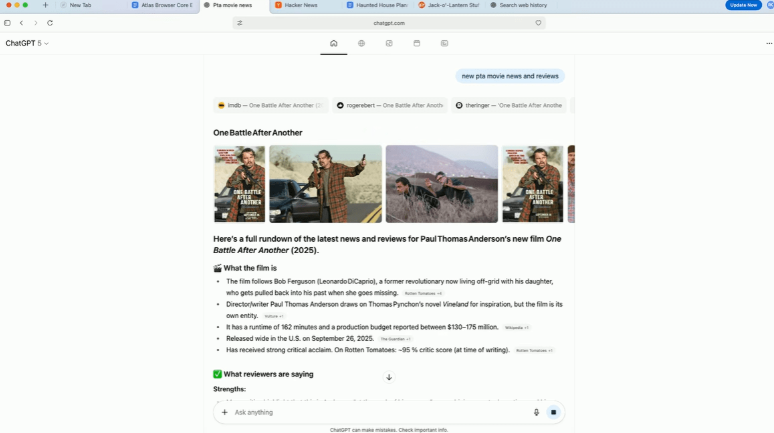Click the Update Now button
774x433 pixels.
point(743,5)
